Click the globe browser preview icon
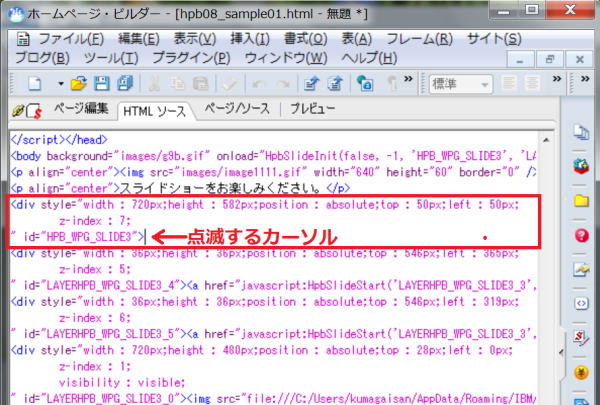The width and height of the screenshot is (600, 405). point(364,83)
